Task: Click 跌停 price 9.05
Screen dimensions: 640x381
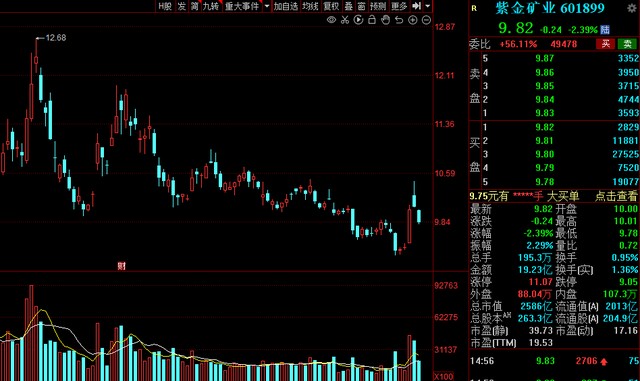Action: point(628,282)
